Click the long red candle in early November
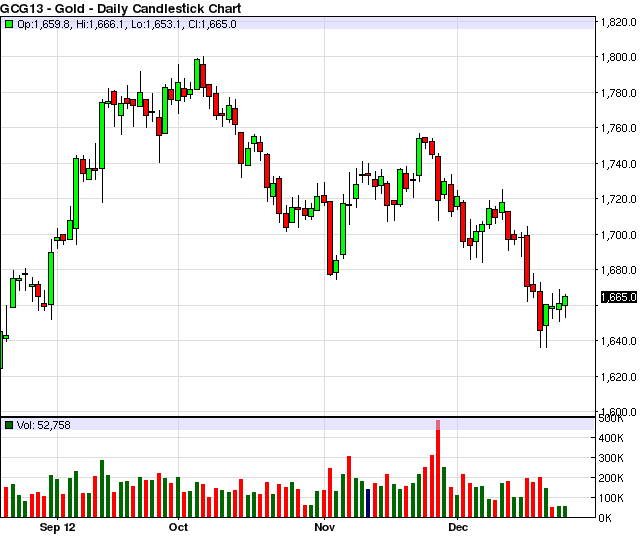 330,238
